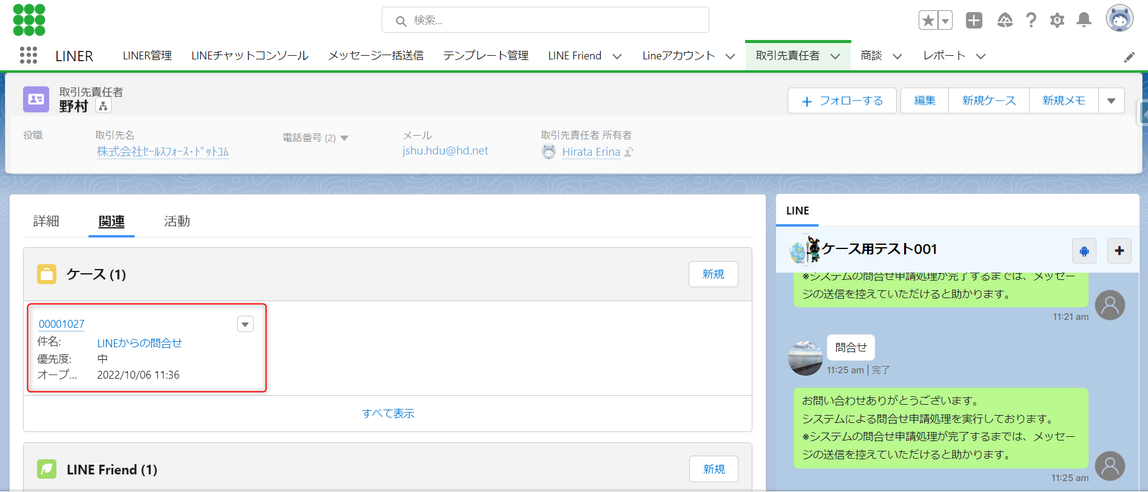Open the global actions plus icon

click(974, 20)
